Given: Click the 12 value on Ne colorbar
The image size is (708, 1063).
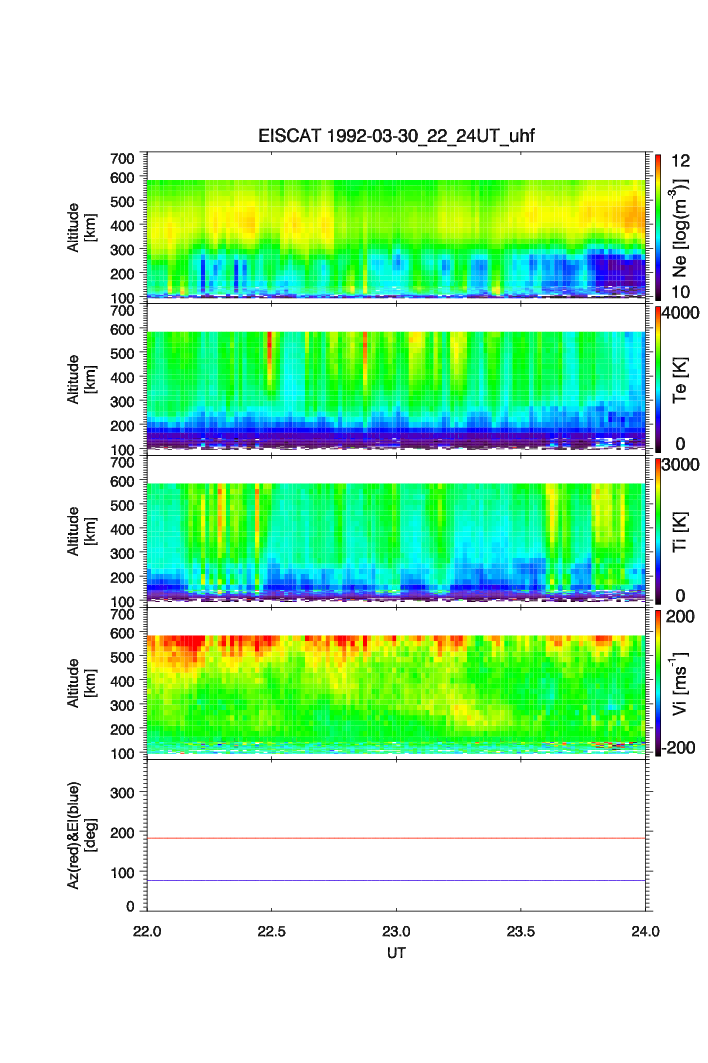Looking at the screenshot, I should [x=680, y=161].
